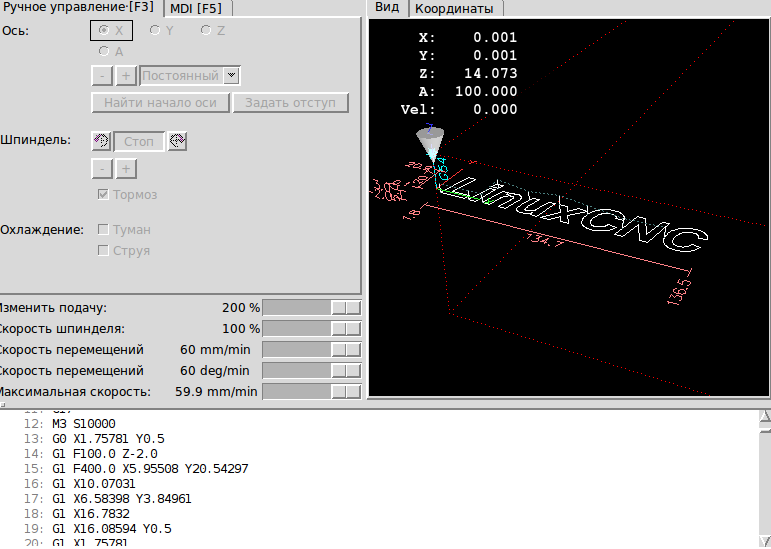Screen dimensions: 771x549
Task: Click the Z: 14.073 readout in the preview
Action: click(468, 73)
